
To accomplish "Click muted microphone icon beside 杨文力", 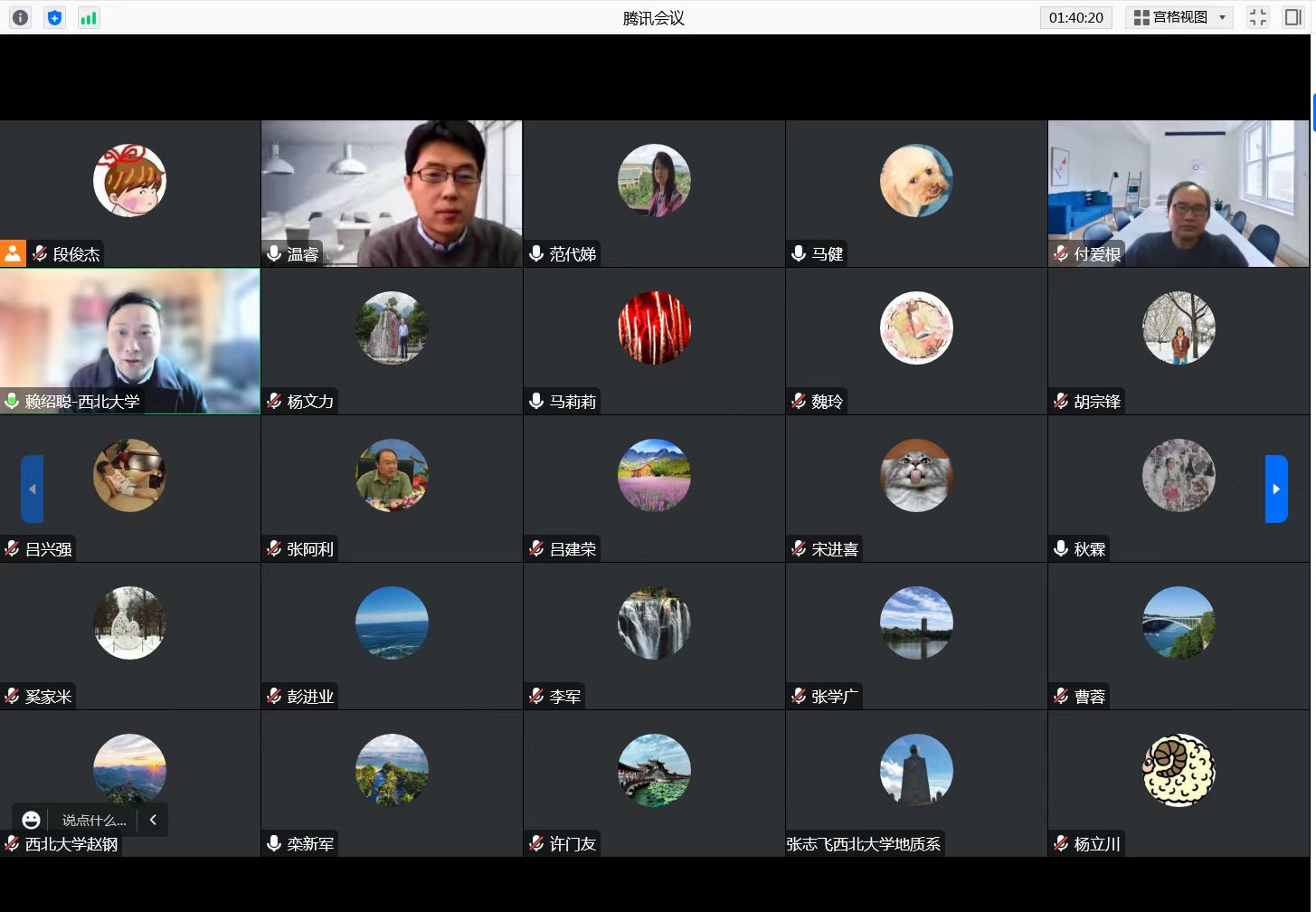I will (274, 401).
